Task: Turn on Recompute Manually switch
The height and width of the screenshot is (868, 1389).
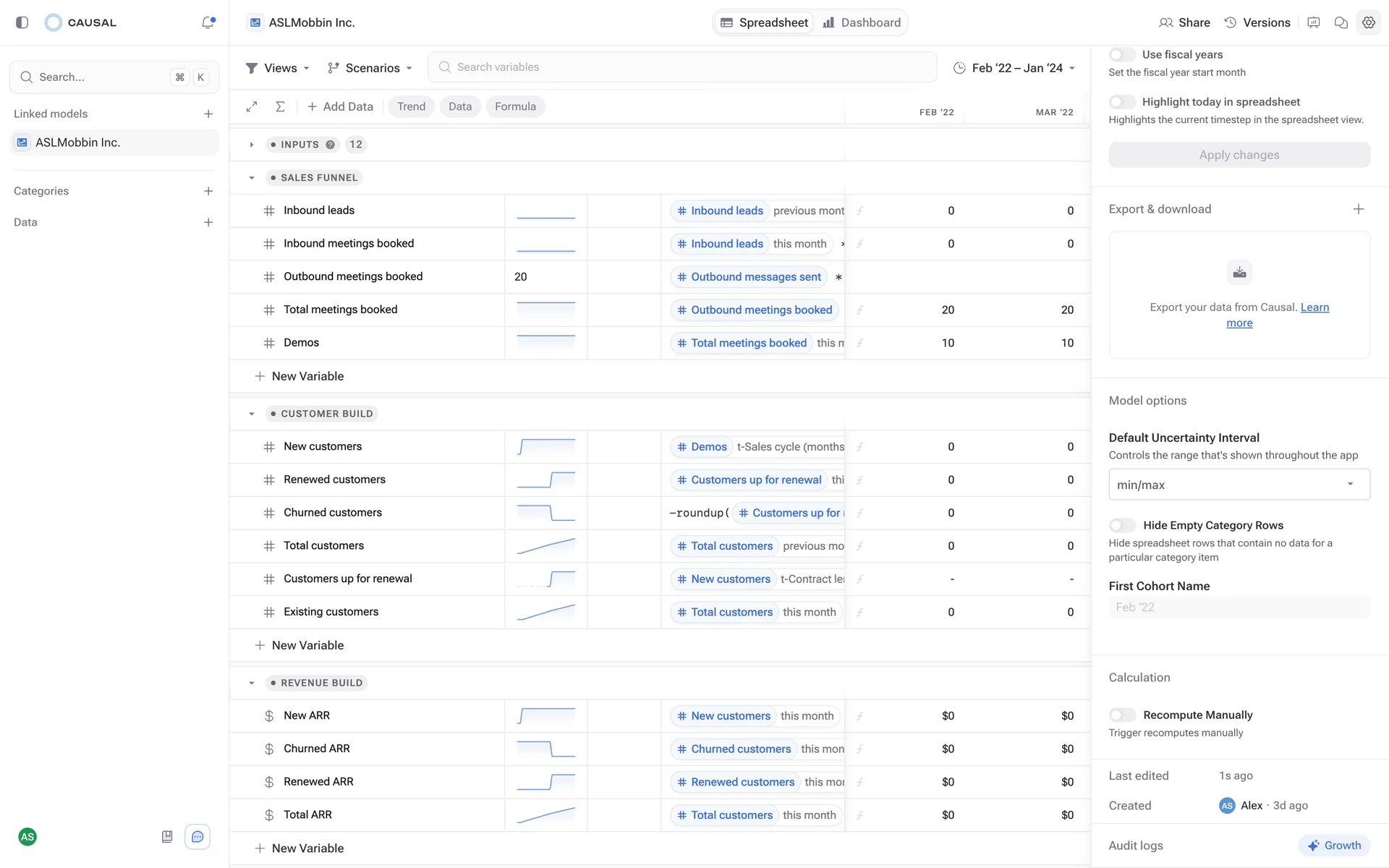Action: click(1122, 715)
